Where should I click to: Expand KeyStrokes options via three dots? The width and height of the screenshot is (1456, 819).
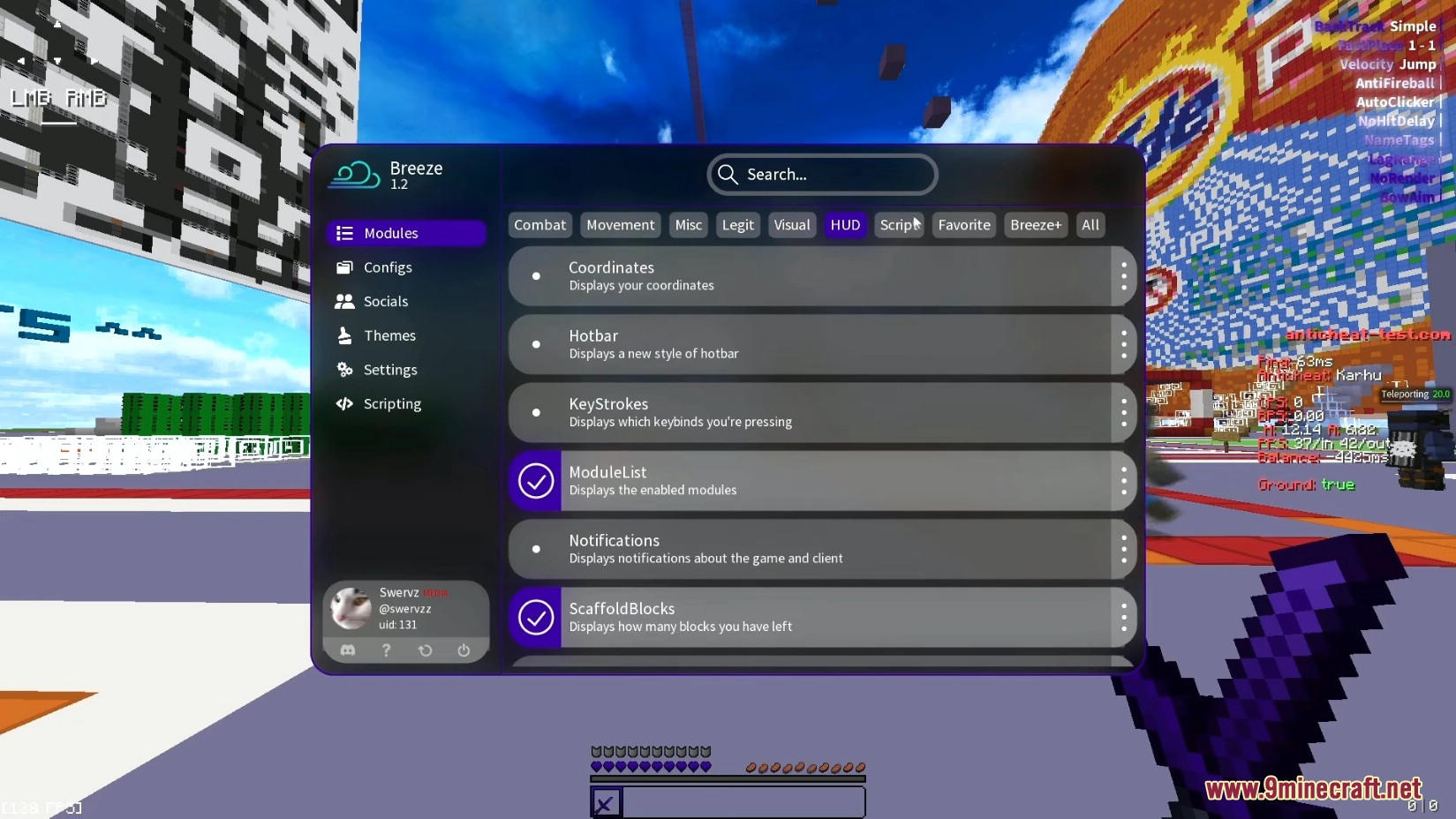pos(1124,412)
